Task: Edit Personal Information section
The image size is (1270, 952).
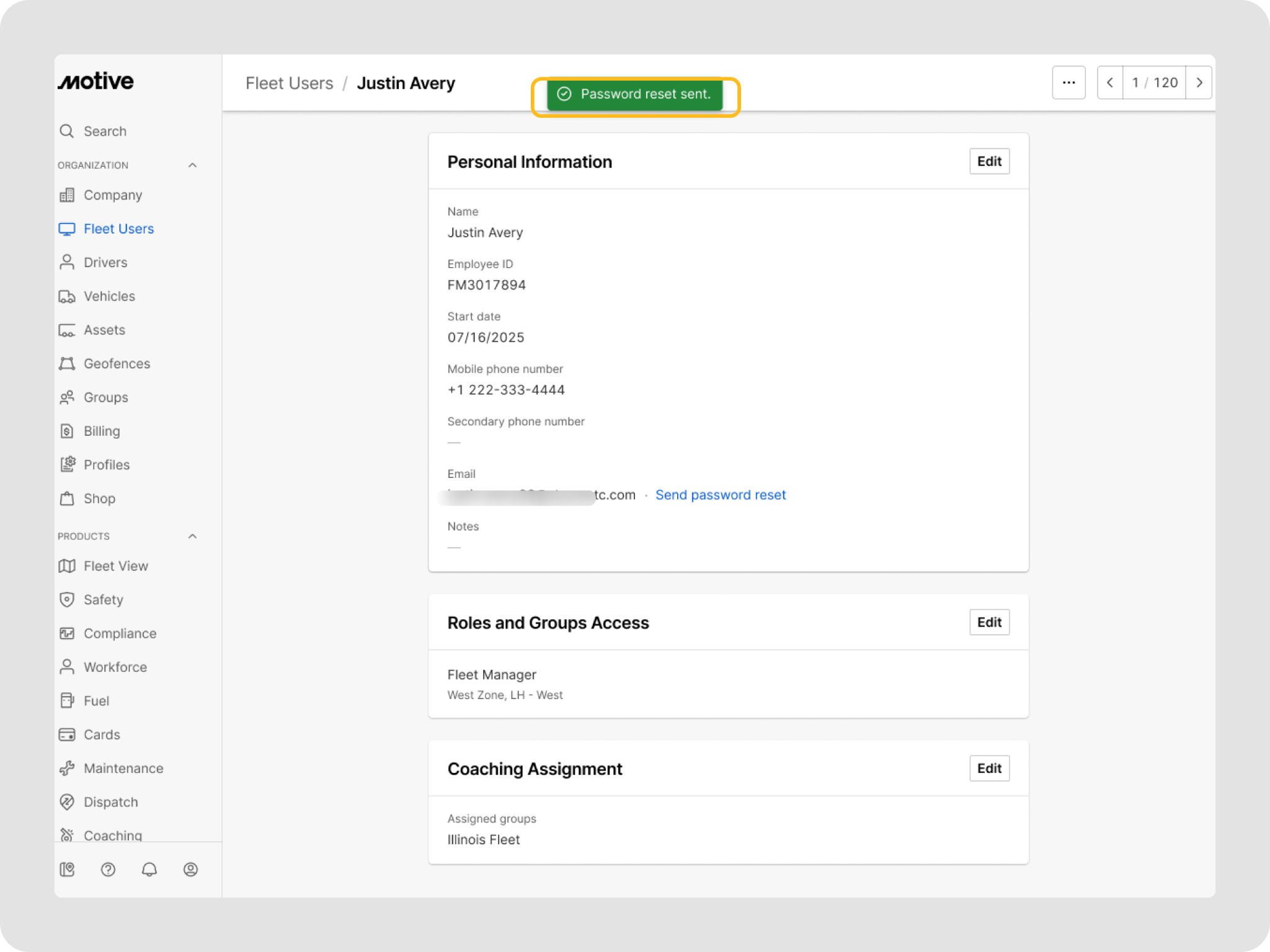Action: pyautogui.click(x=989, y=161)
